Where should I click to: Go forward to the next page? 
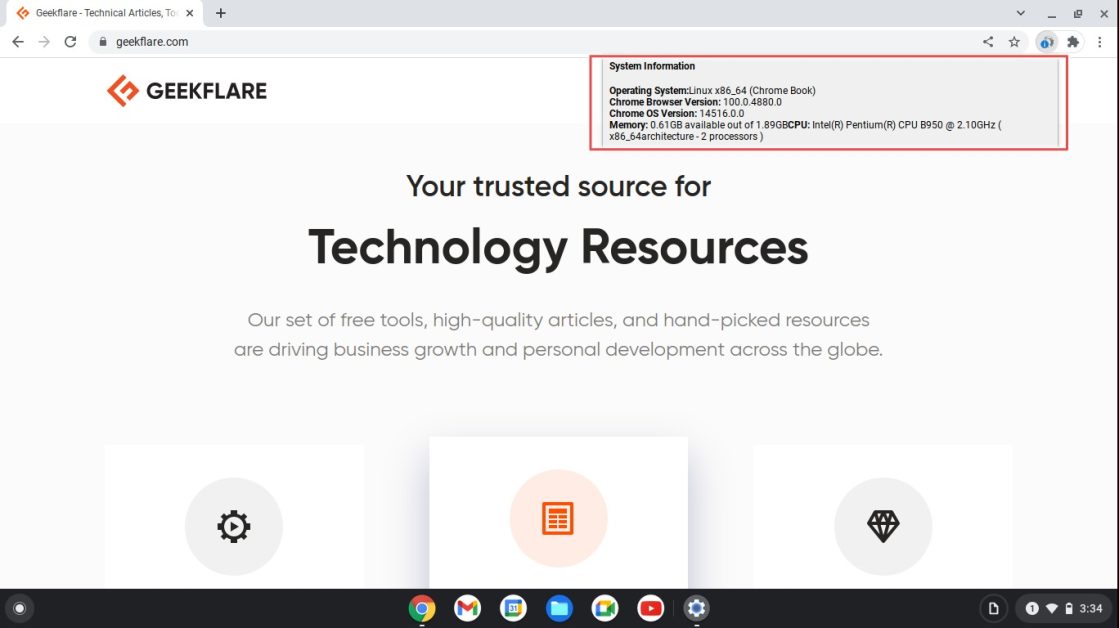pos(44,41)
